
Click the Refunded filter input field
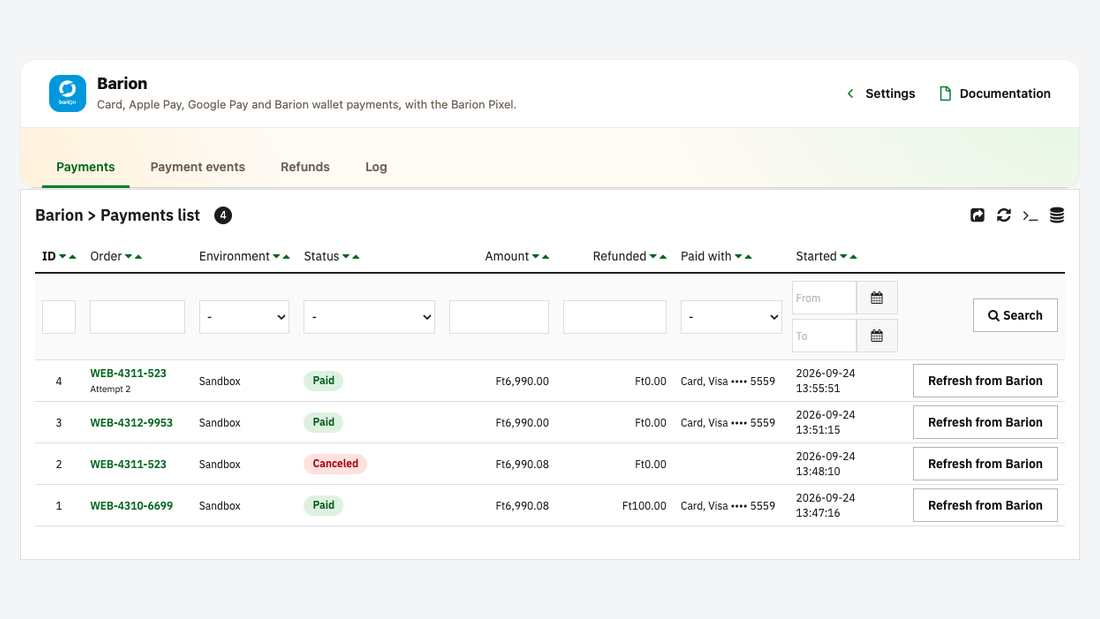tap(615, 317)
